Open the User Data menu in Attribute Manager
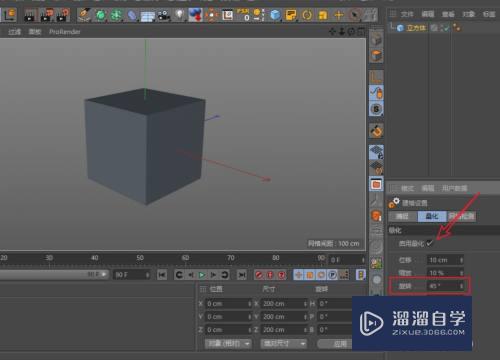 (x=454, y=188)
